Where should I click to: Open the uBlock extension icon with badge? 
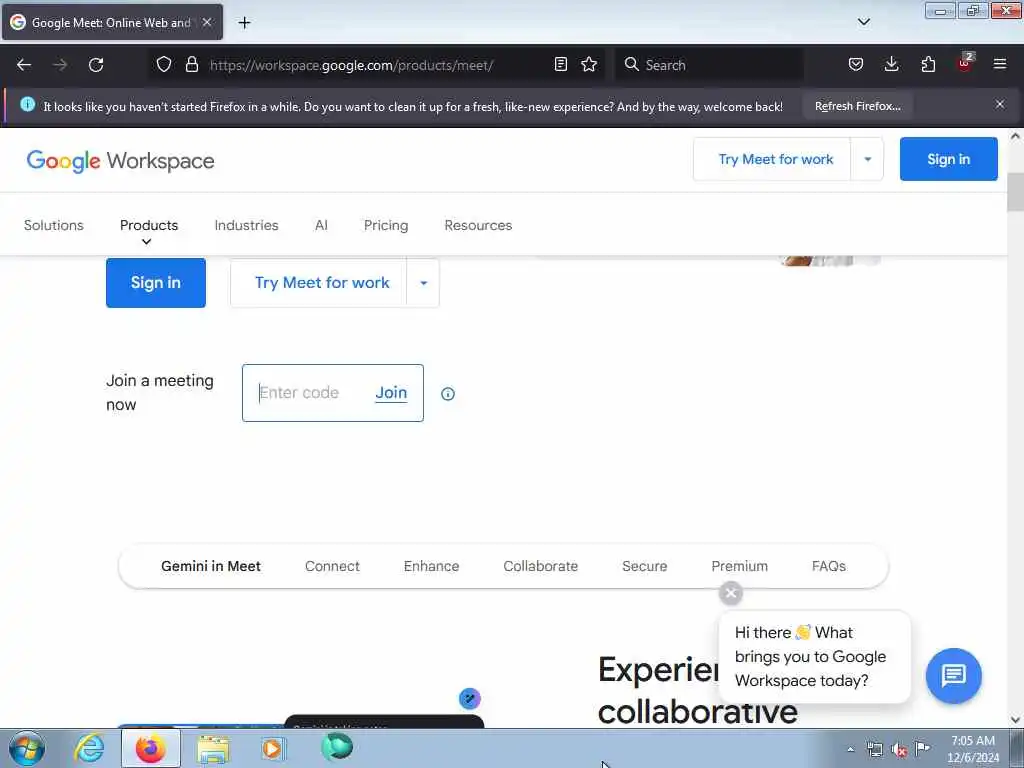(965, 63)
